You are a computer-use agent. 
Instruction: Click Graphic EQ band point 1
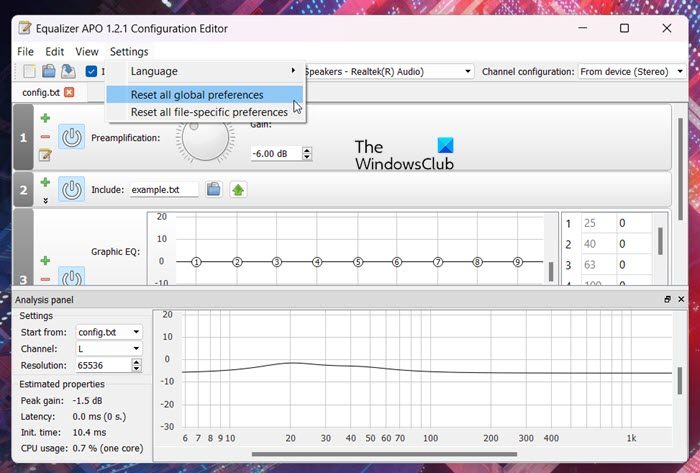[196, 262]
